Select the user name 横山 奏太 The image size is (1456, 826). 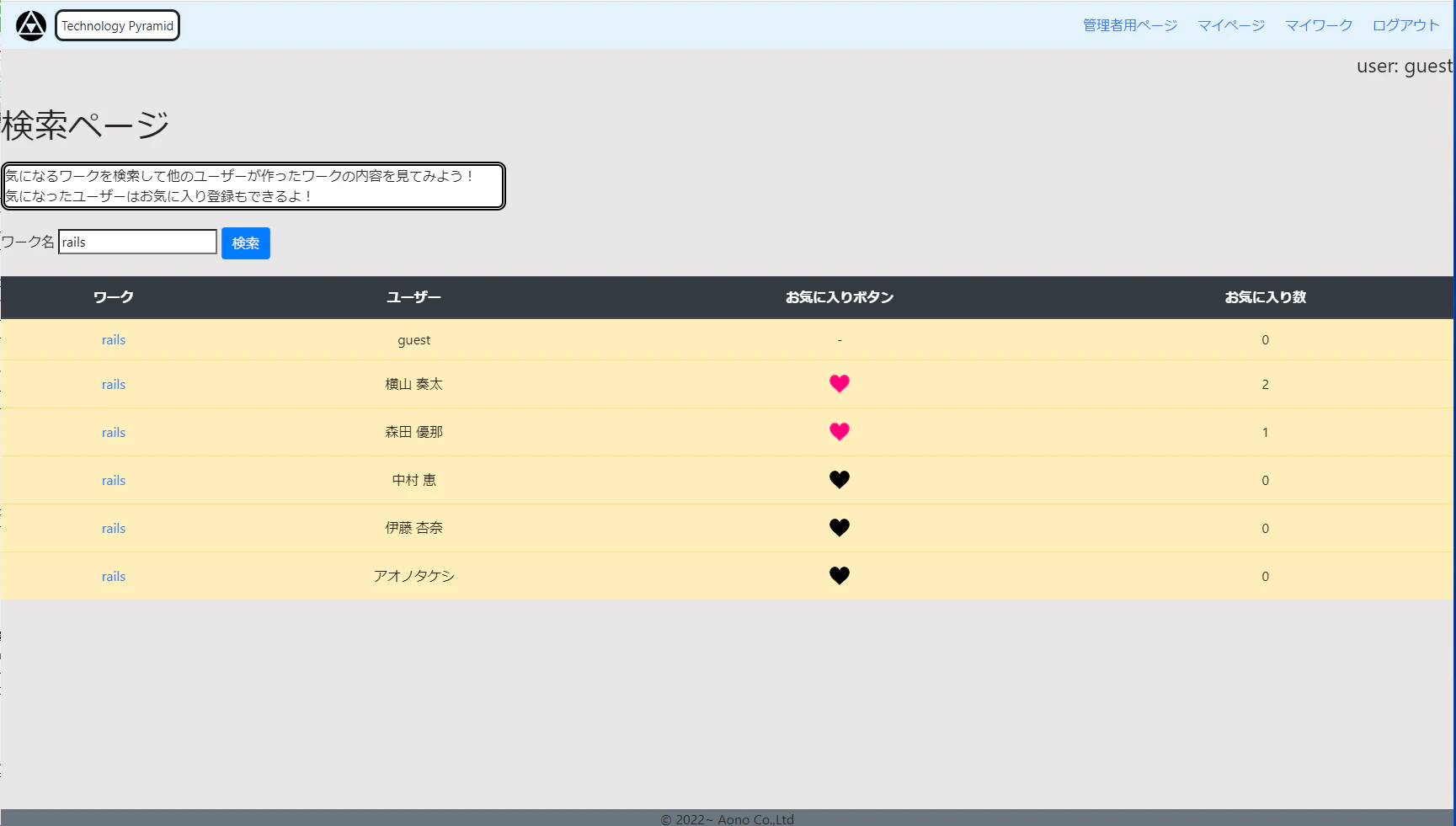tap(413, 384)
